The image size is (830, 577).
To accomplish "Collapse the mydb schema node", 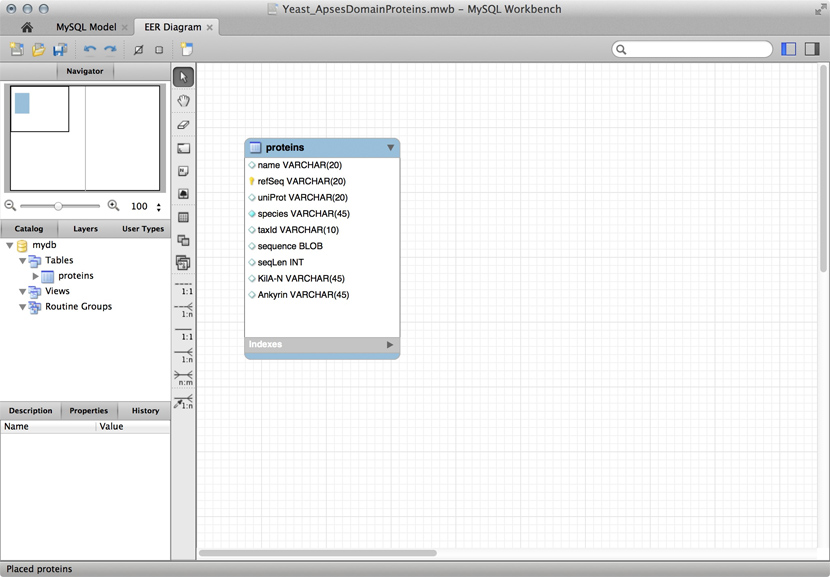I will 10,246.
